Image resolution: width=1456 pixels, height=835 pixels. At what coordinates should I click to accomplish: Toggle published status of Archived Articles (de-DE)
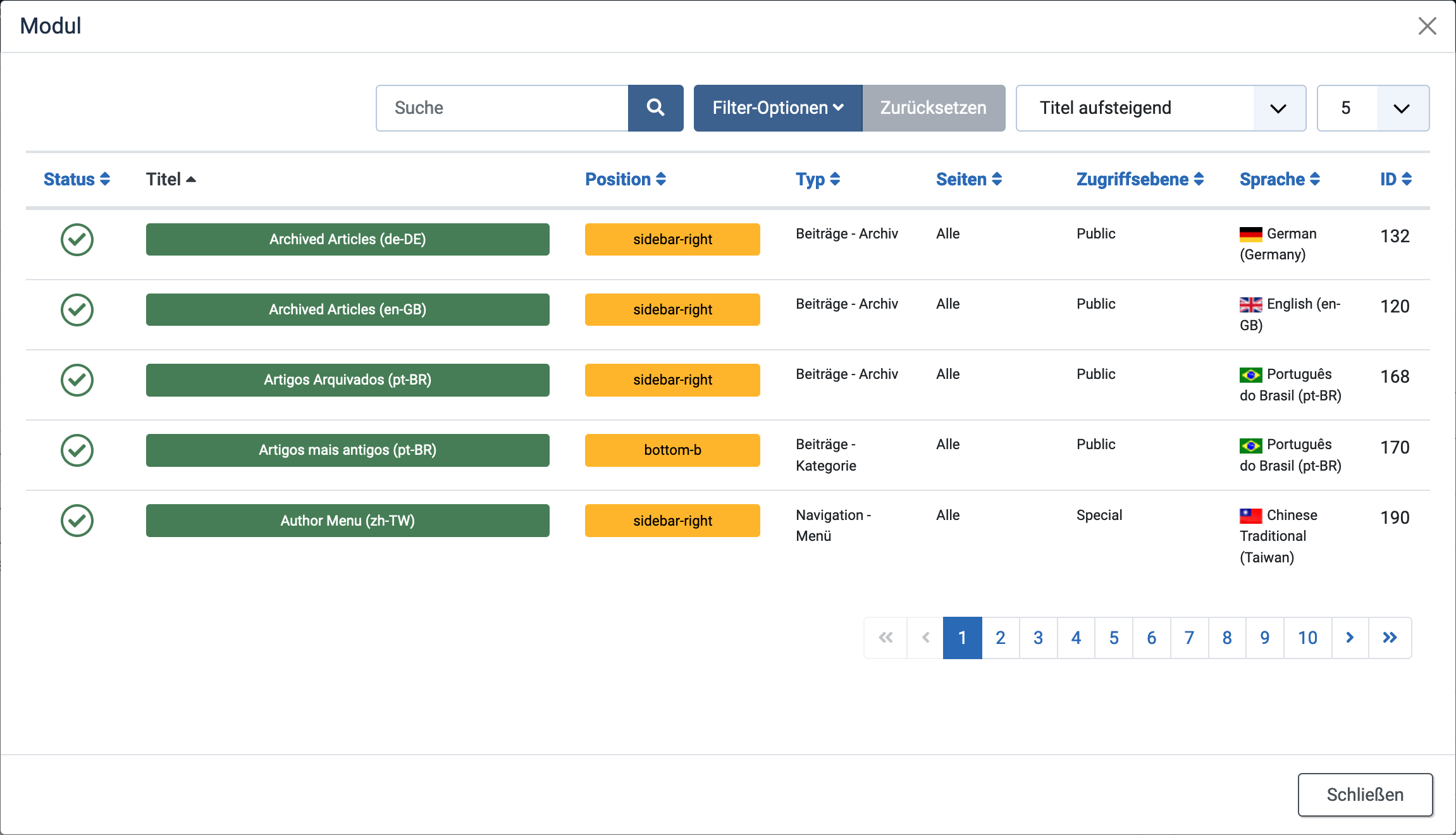click(x=77, y=240)
